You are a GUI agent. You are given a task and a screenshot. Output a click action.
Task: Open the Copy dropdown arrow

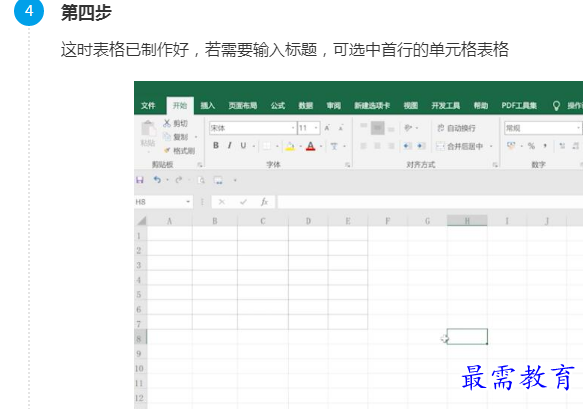click(196, 137)
